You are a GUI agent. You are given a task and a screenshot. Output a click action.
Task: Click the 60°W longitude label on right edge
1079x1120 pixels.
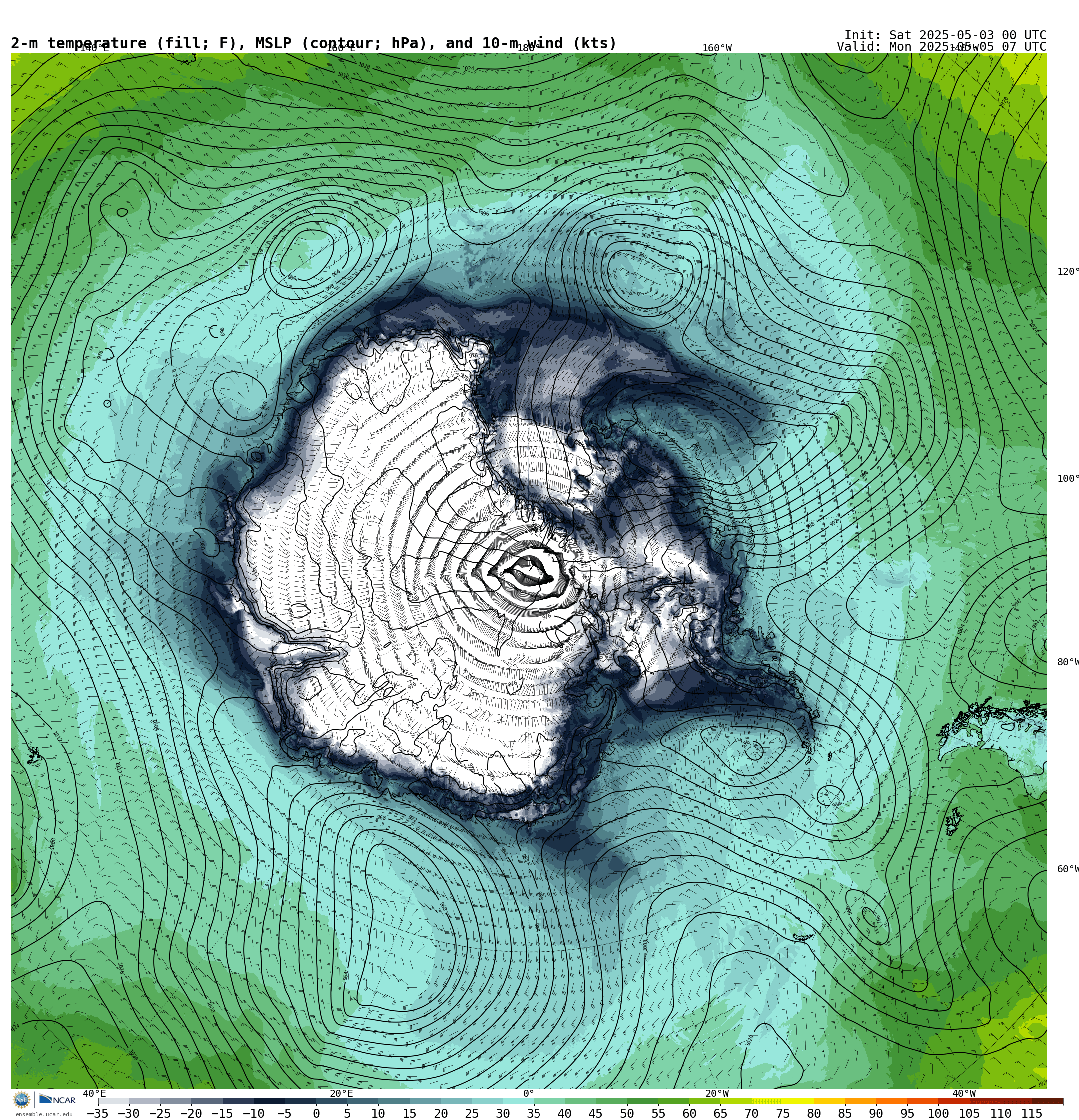pos(1068,869)
